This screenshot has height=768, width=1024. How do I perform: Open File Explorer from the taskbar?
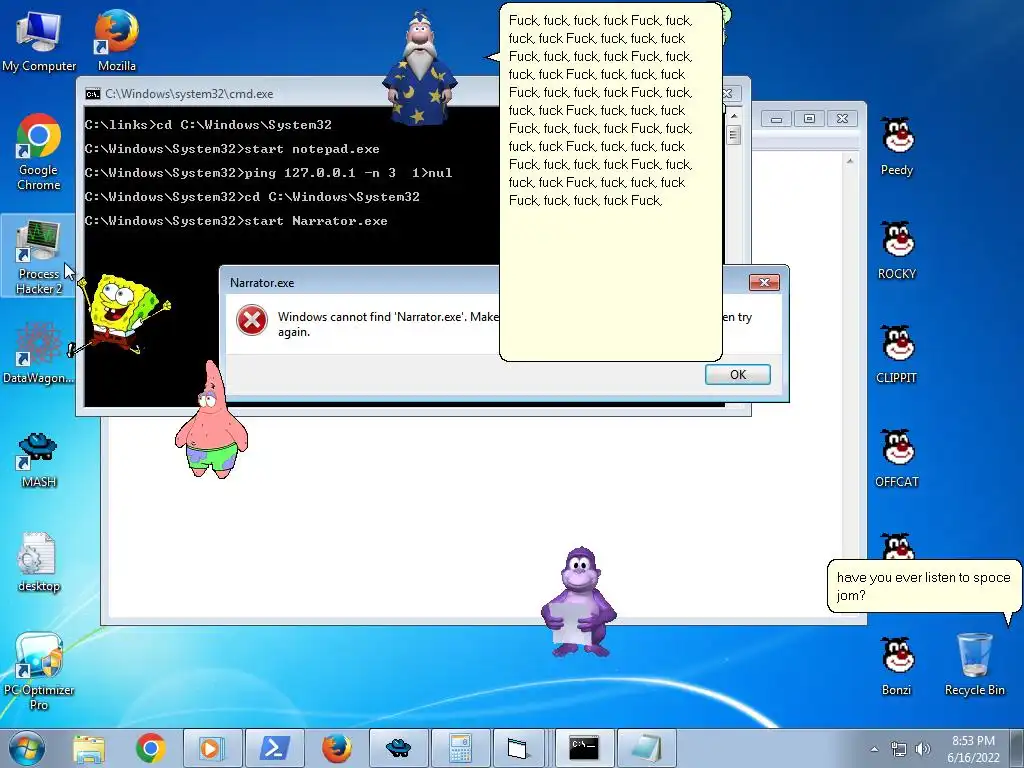pyautogui.click(x=89, y=748)
